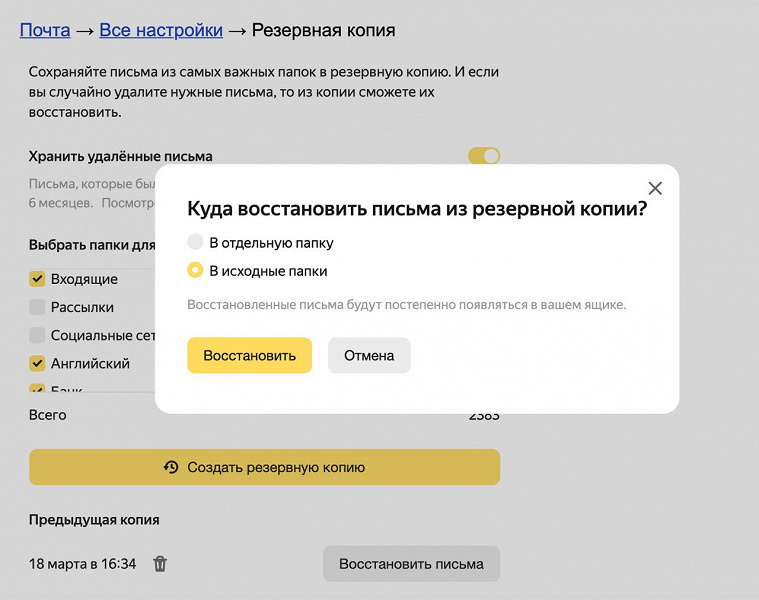This screenshot has width=759, height=600.
Task: Click 'Создать резервную копию' button
Action: 264,467
